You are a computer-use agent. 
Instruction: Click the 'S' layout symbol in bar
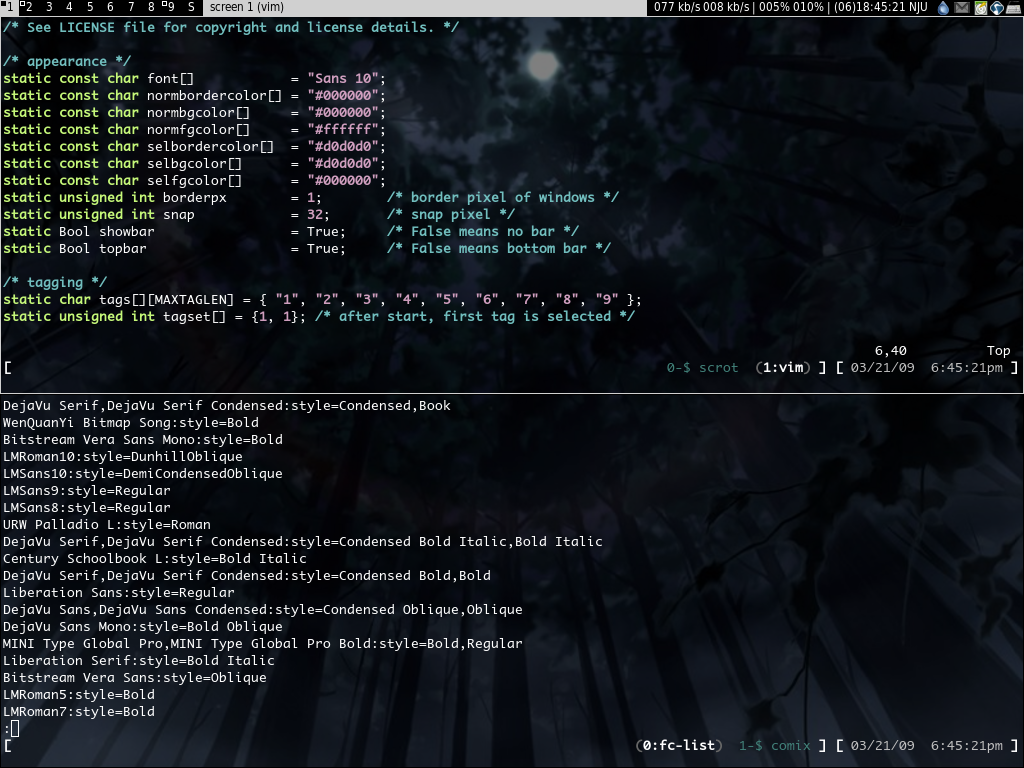tap(191, 7)
